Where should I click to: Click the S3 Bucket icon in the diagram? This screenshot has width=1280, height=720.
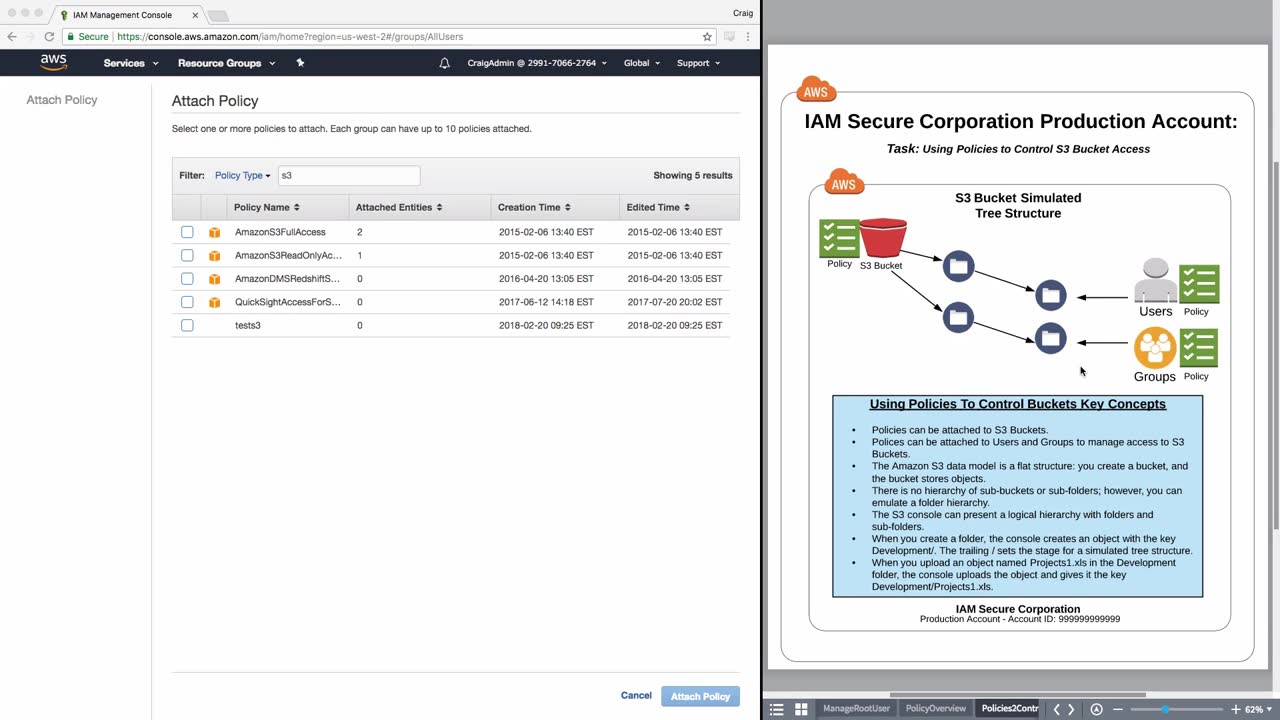[883, 239]
